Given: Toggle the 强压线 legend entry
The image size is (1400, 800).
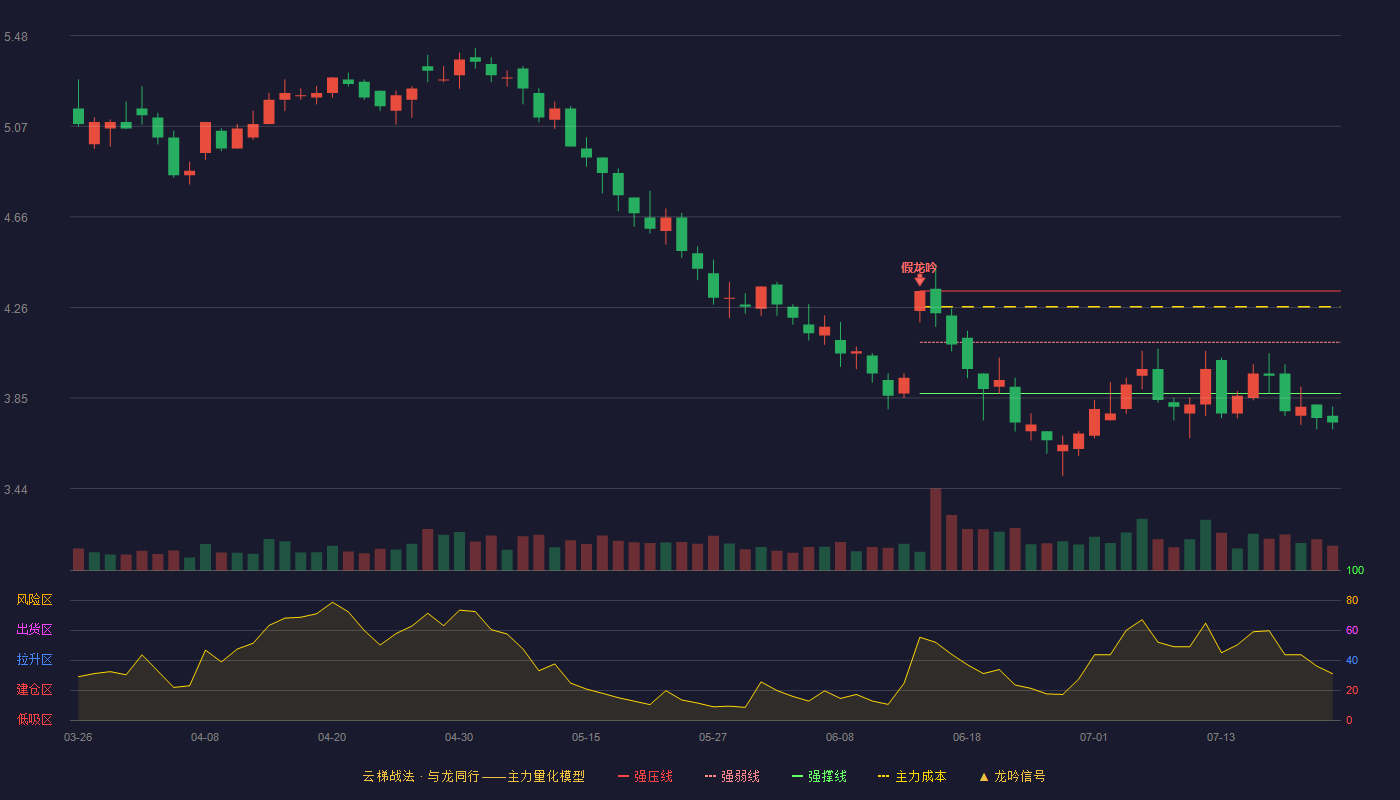Looking at the screenshot, I should click(x=645, y=776).
